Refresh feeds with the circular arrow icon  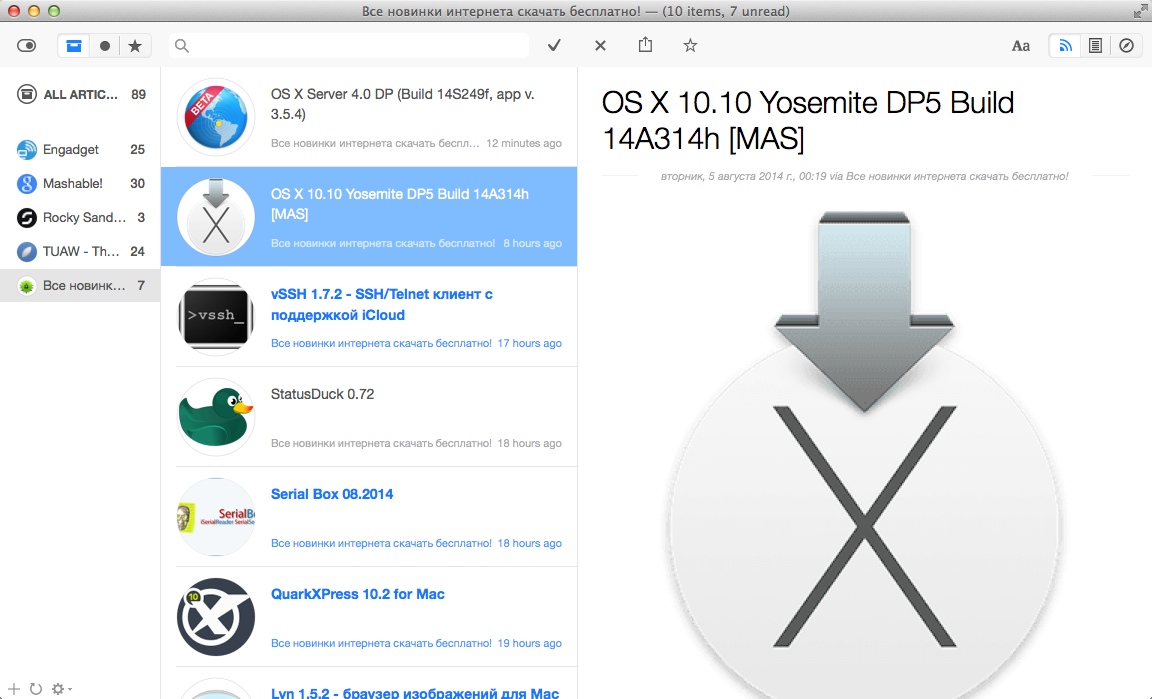click(x=35, y=689)
